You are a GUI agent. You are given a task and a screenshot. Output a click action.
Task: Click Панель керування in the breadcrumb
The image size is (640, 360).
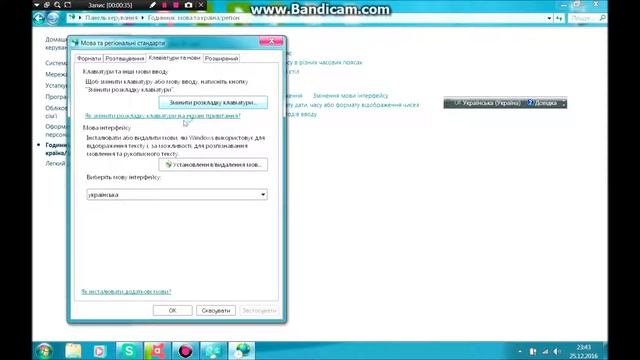click(111, 18)
